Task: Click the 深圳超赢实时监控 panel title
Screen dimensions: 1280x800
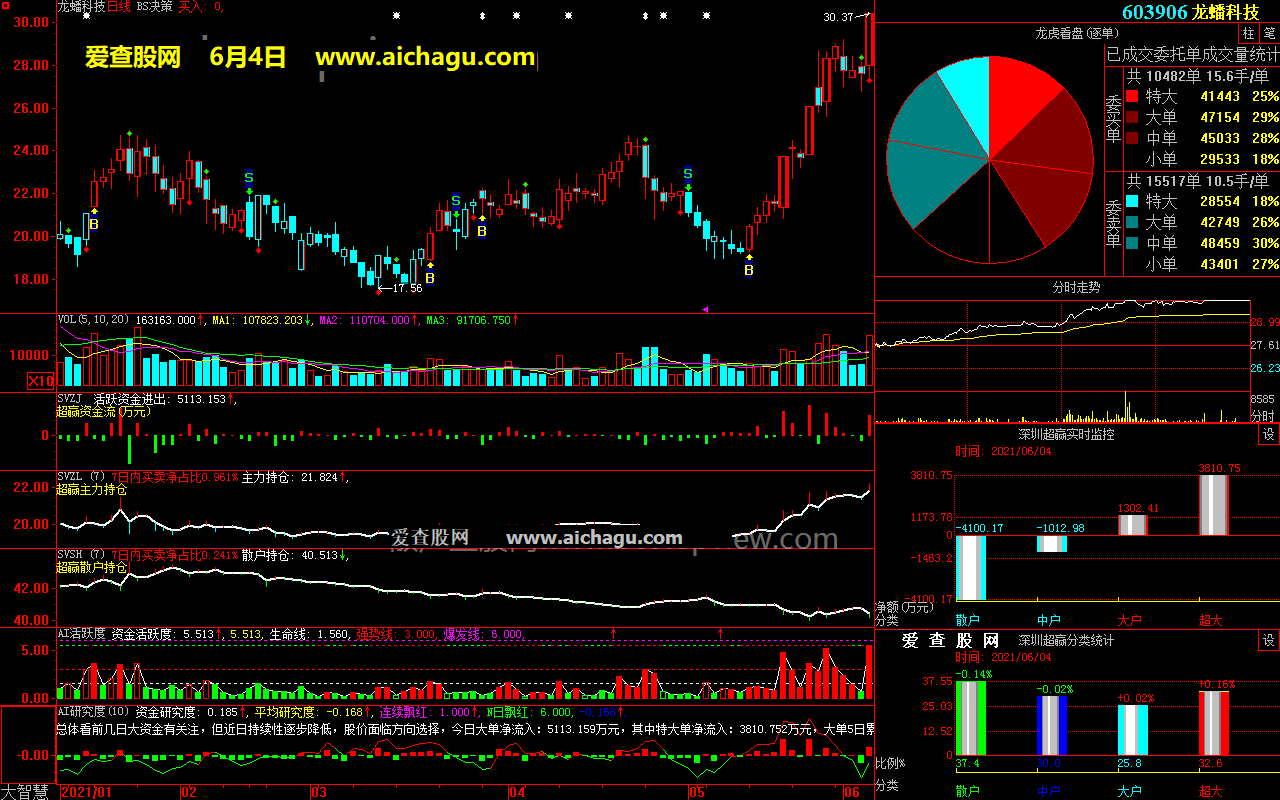Action: coord(1066,435)
